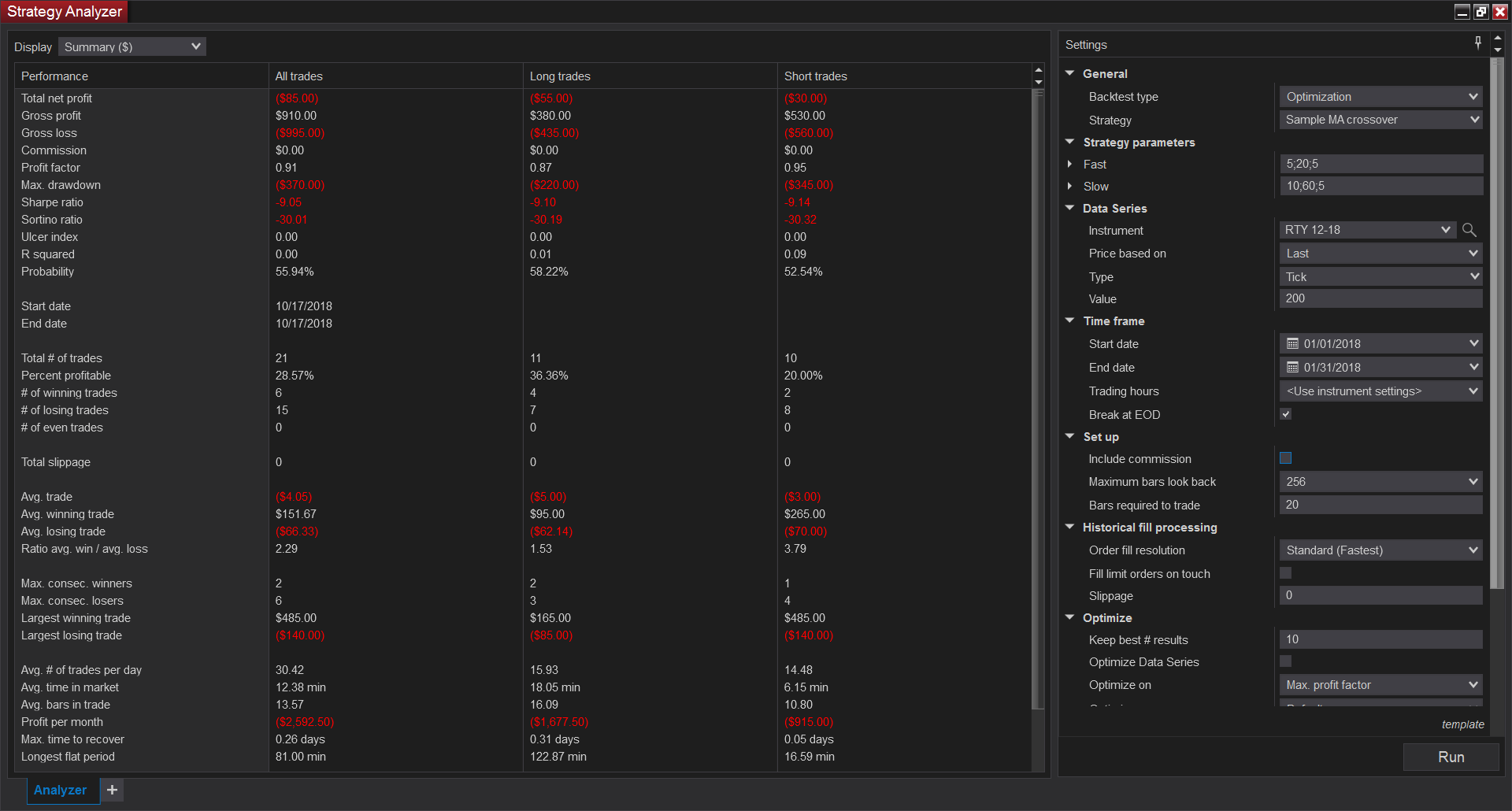1512x811 pixels.
Task: Open the End date calendar icon
Action: click(x=1292, y=368)
